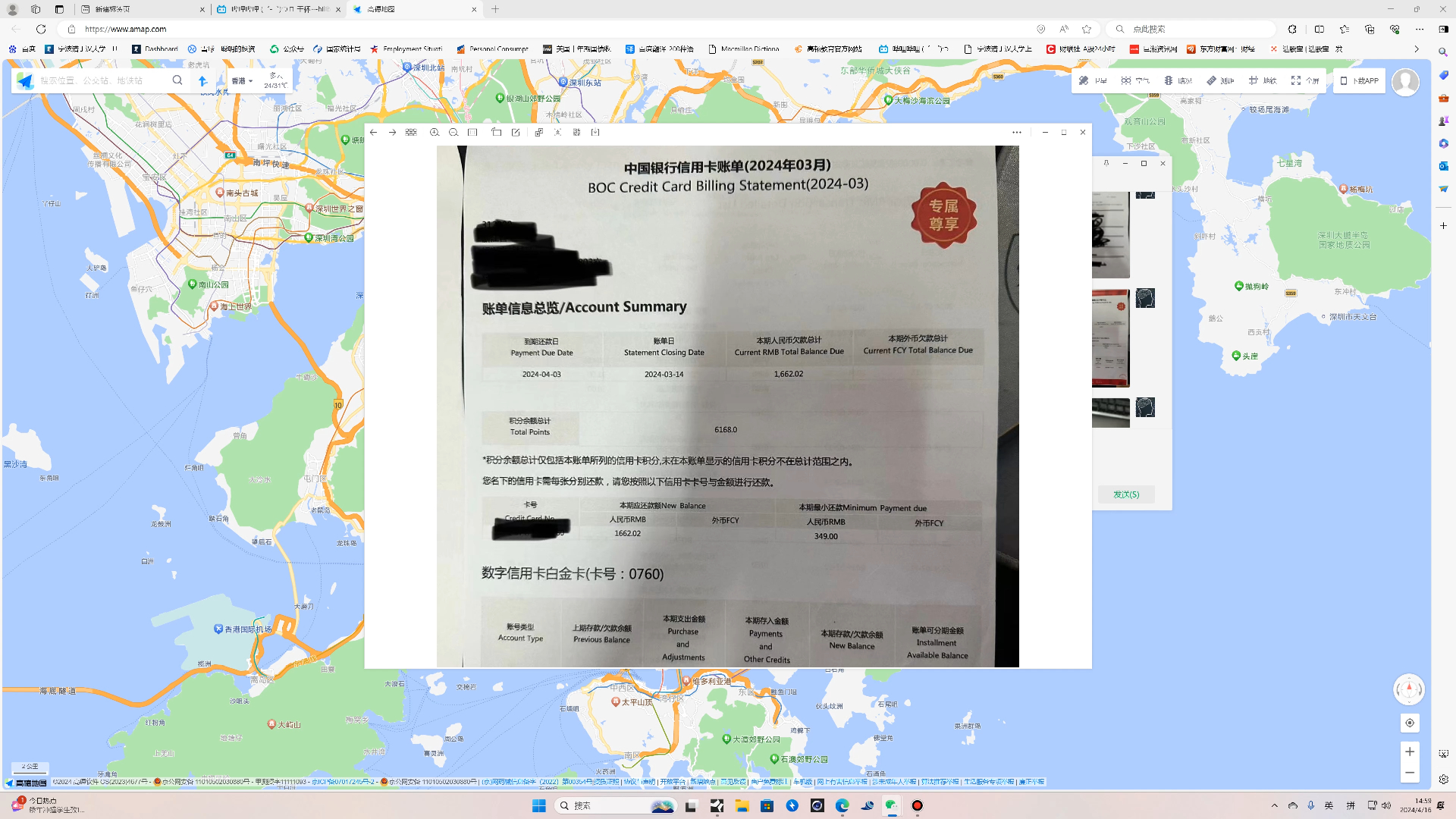The width and height of the screenshot is (1456, 819).
Task: Toggle traffic layer on Amap toolbar
Action: pos(1178,80)
